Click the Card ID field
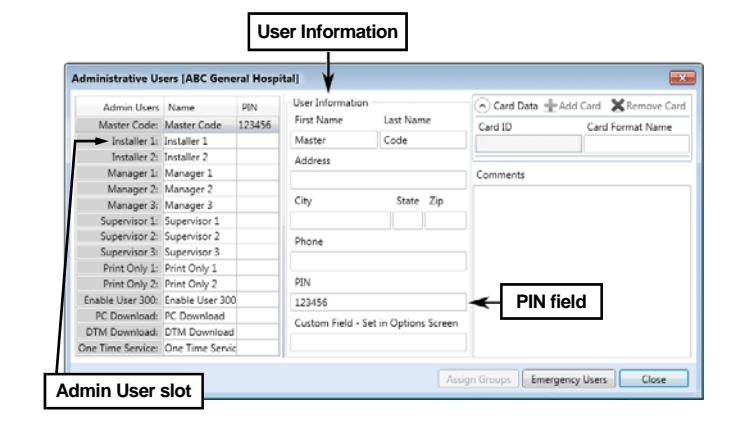The height and width of the screenshot is (426, 733). pos(529,144)
